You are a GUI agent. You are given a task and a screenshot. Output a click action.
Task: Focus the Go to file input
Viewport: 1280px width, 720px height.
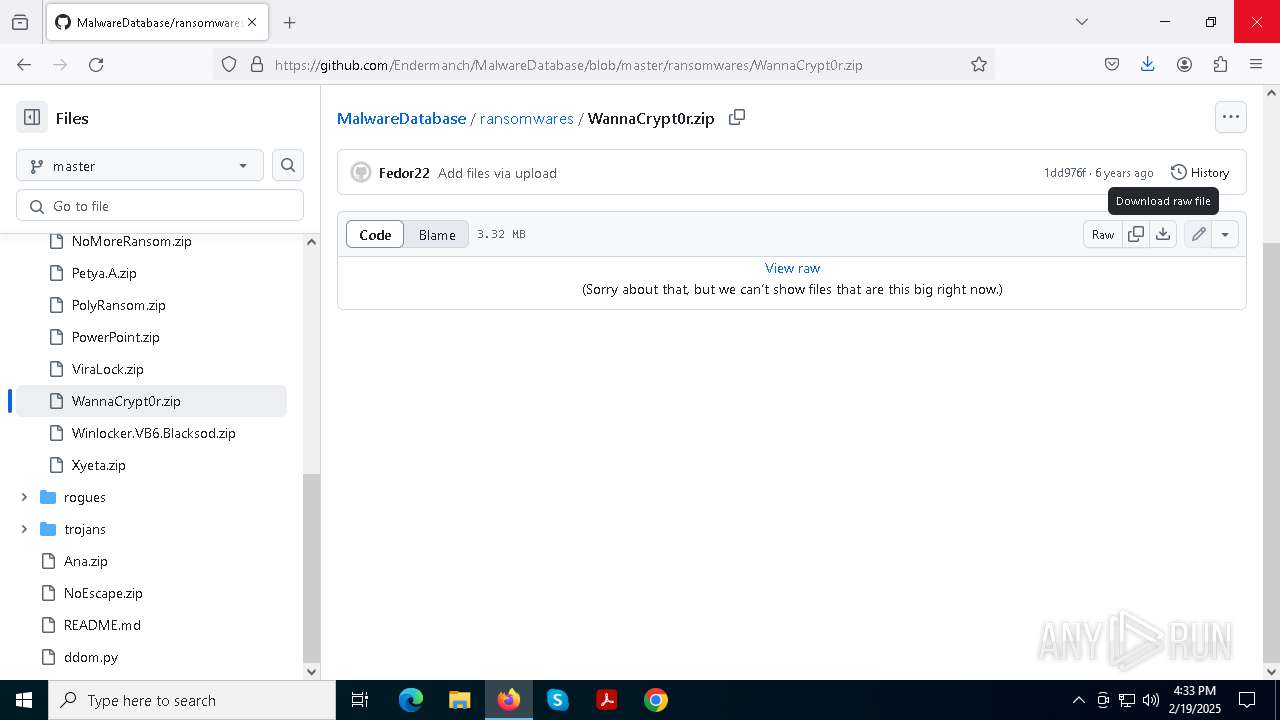(x=160, y=206)
